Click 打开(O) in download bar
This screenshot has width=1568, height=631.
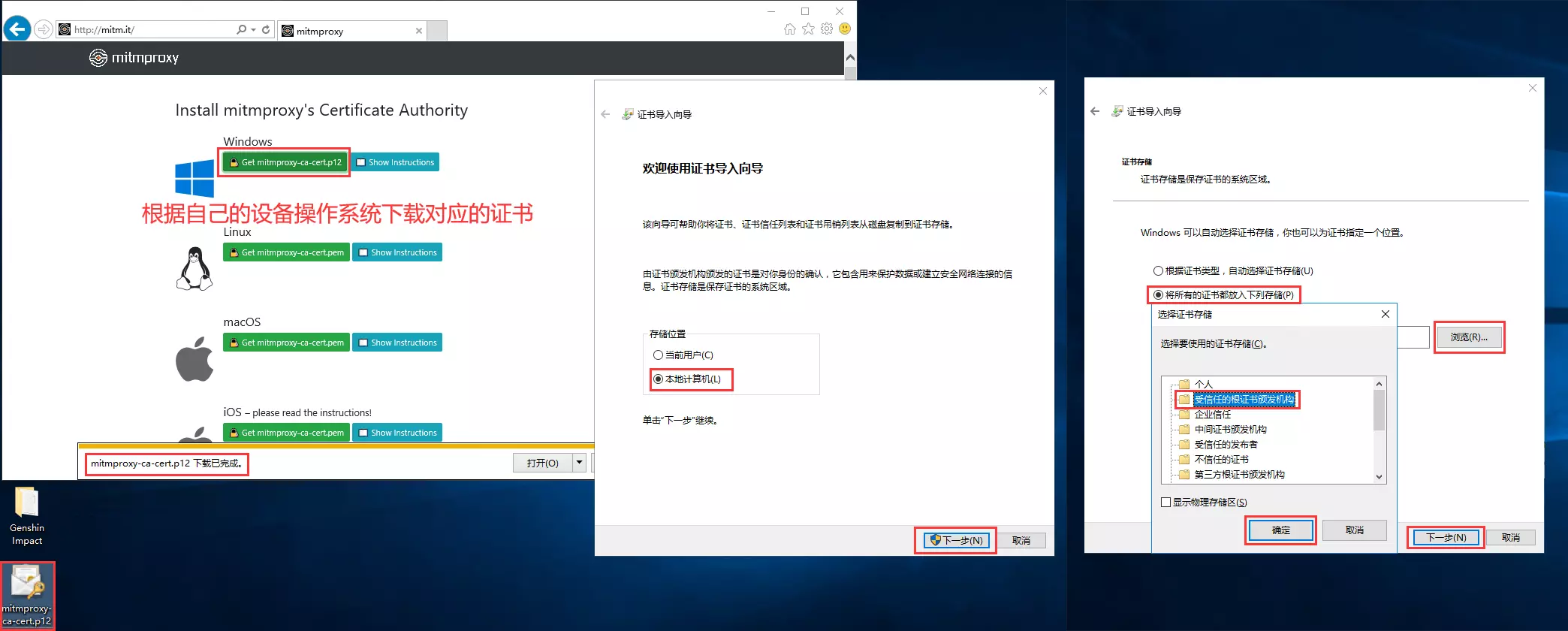coord(543,463)
